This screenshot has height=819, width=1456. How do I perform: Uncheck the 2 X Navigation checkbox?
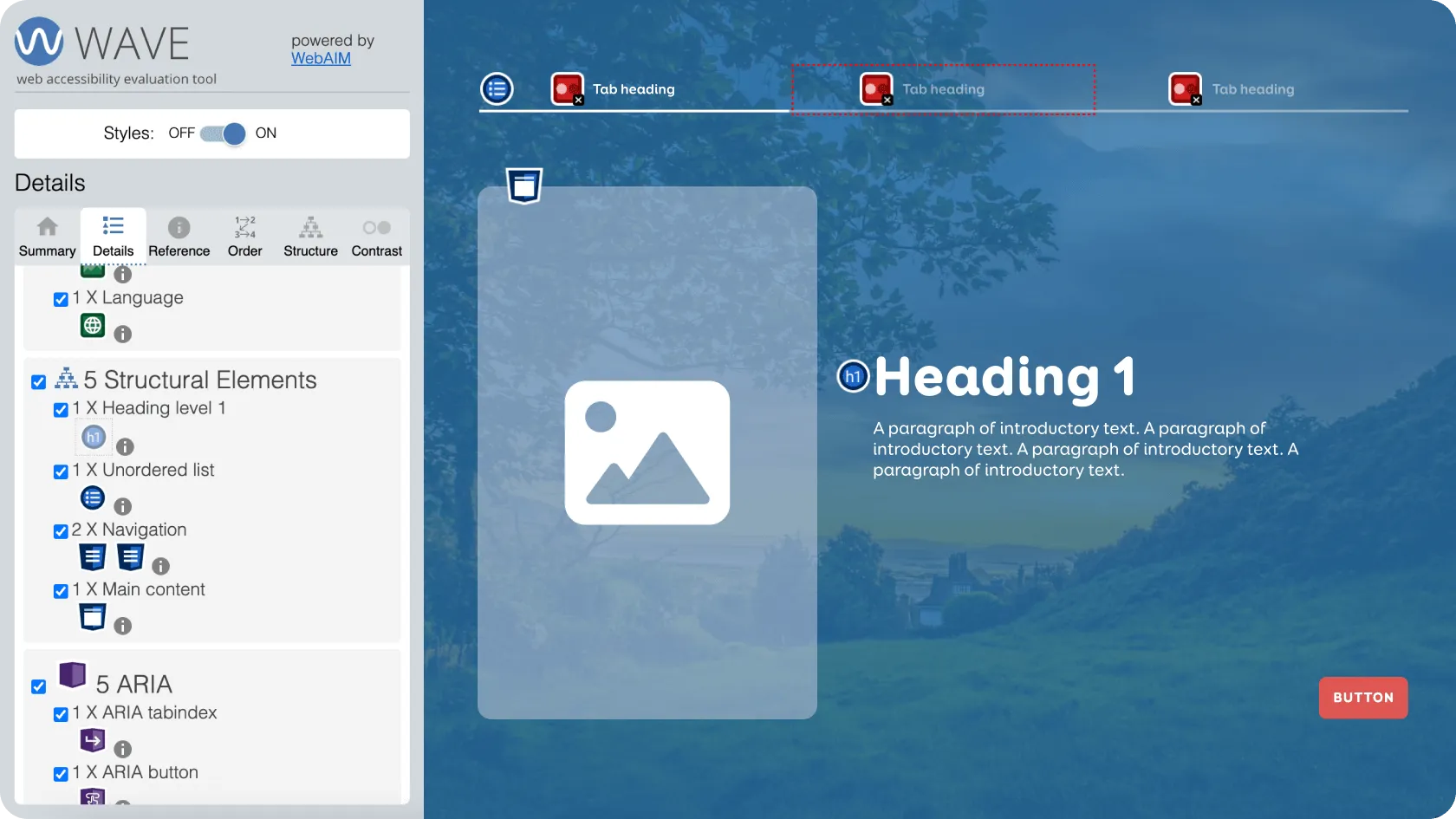coord(61,531)
